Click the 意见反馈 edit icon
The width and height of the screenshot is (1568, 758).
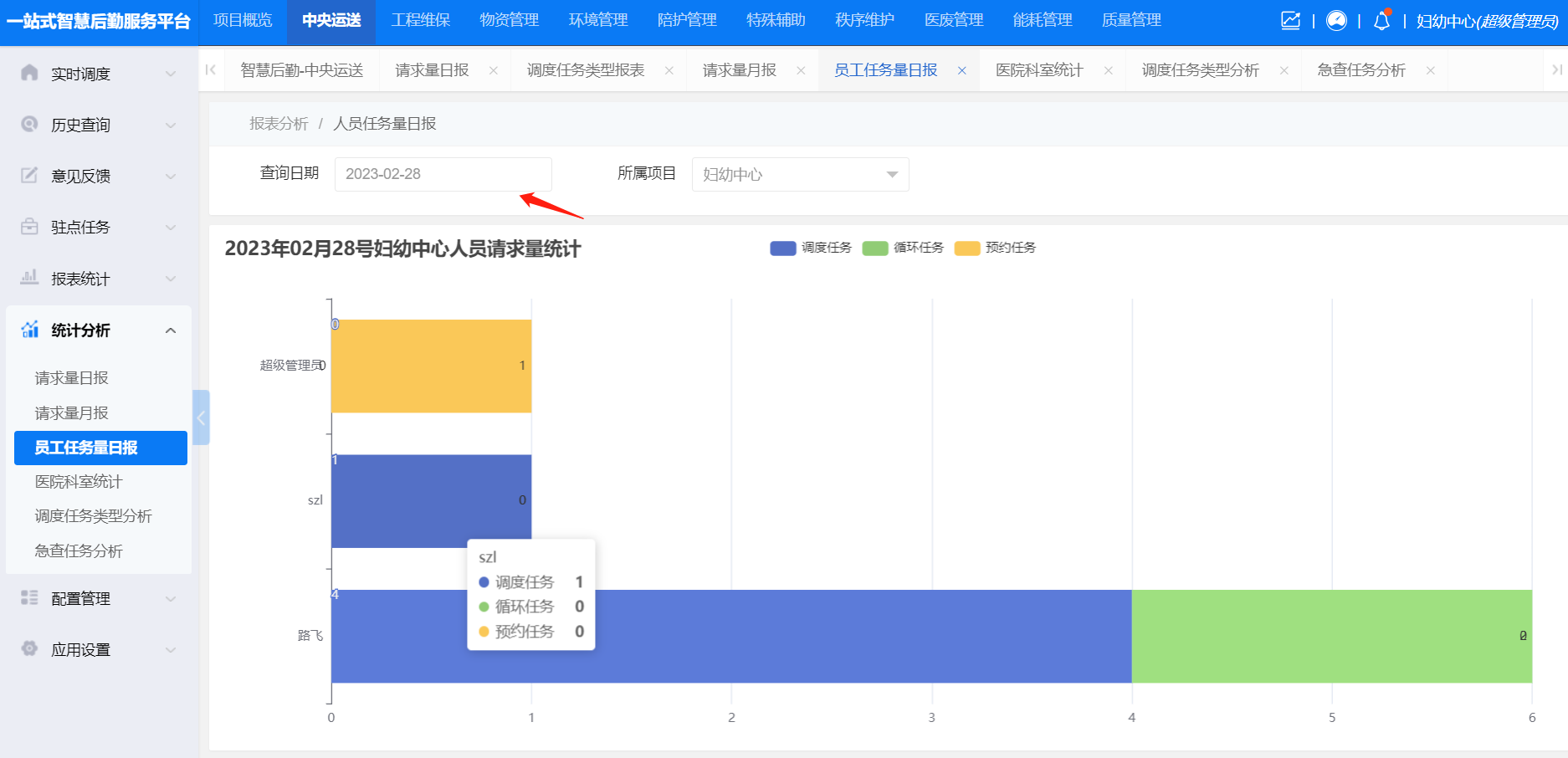[x=29, y=175]
